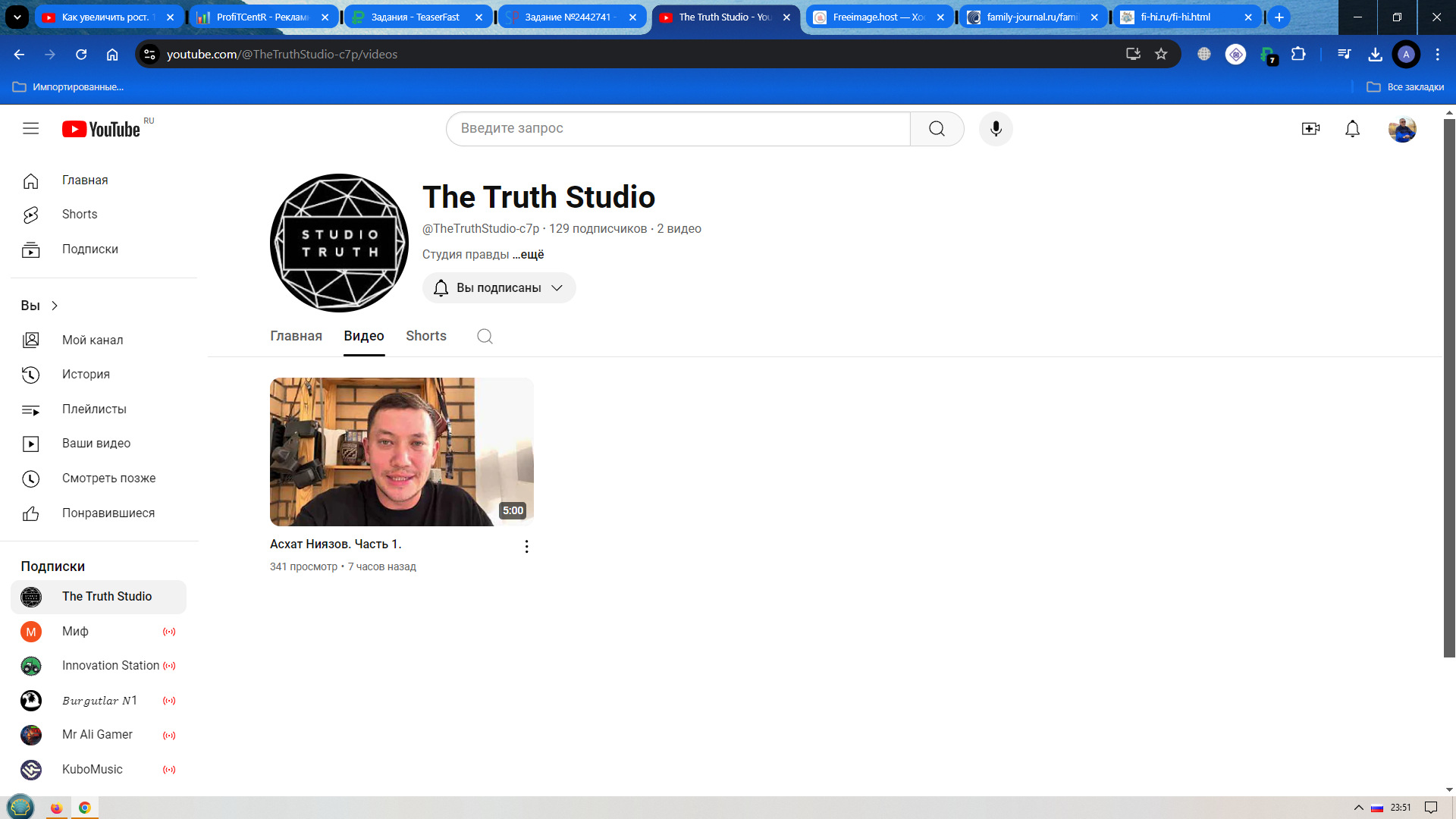This screenshot has height=819, width=1456.
Task: Open Firefox from the taskbar
Action: (x=56, y=808)
